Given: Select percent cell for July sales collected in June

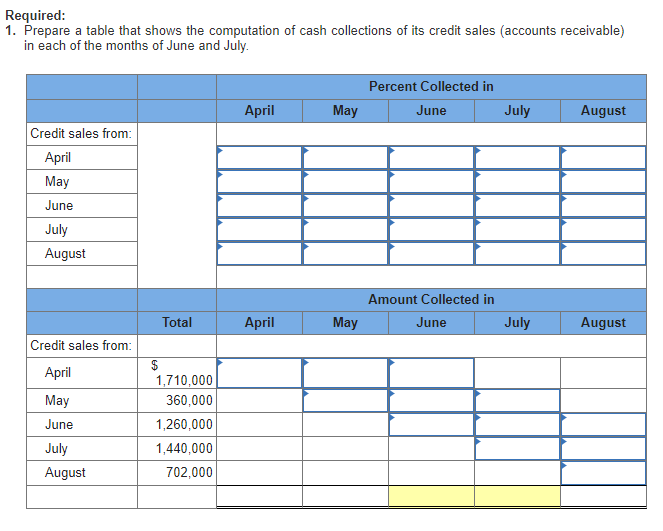Looking at the screenshot, I should tap(431, 230).
